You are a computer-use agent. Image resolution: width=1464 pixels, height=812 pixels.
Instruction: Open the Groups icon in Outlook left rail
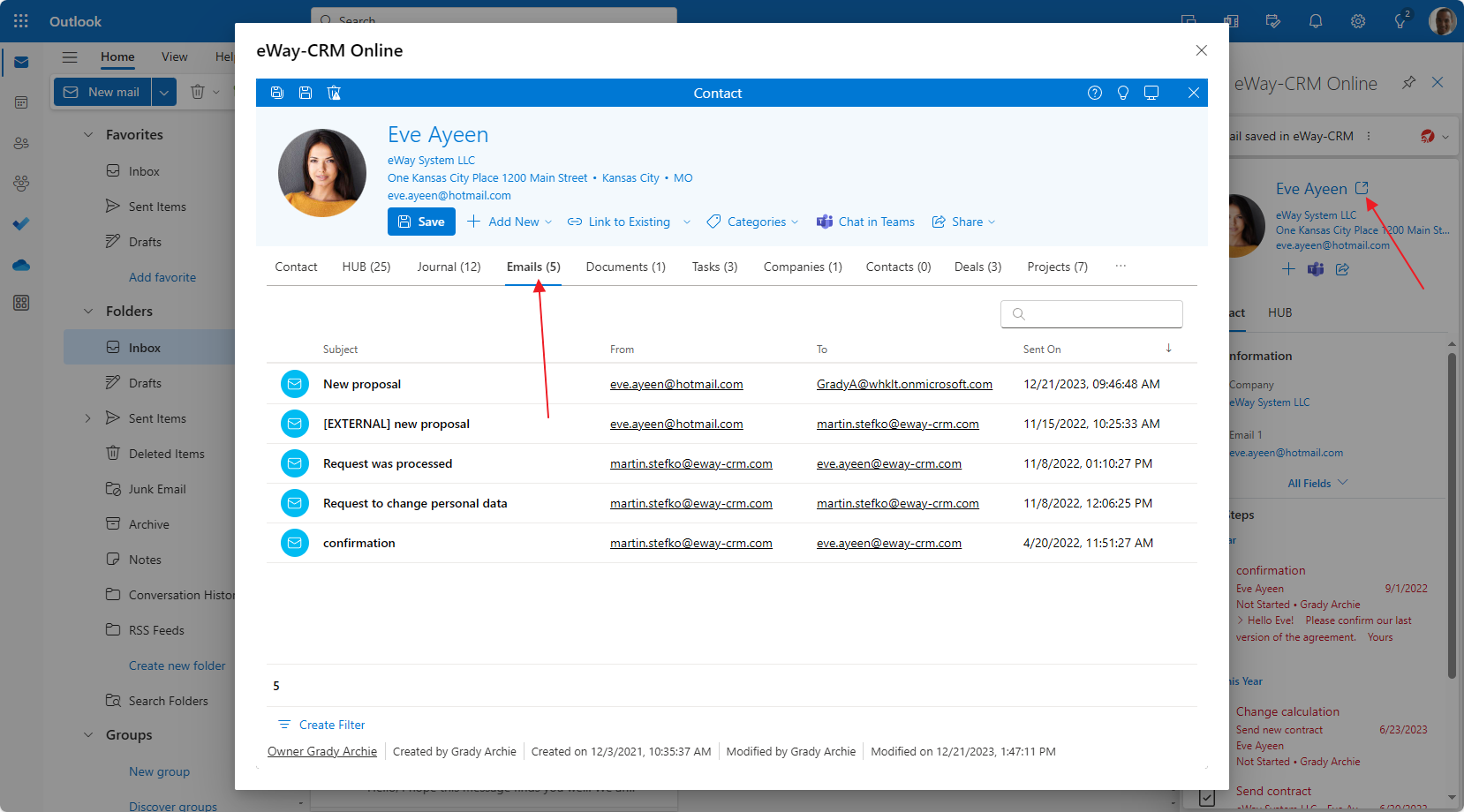pos(21,184)
